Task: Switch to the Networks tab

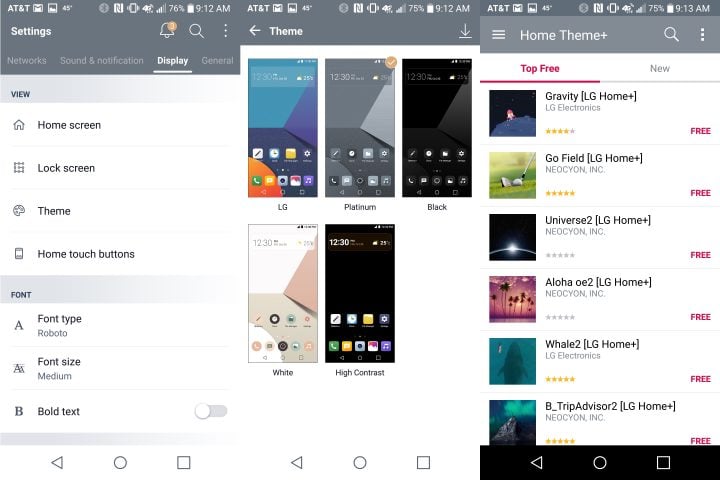Action: coord(27,60)
